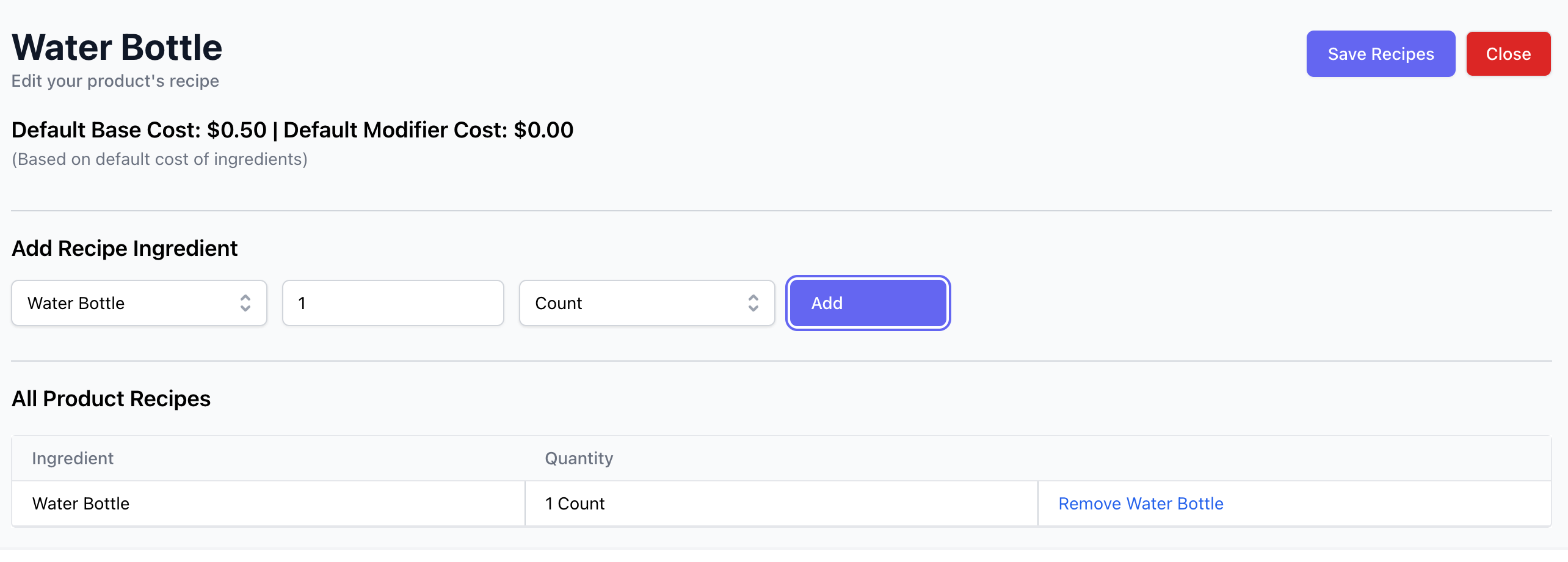Click the Save Recipes button
This screenshot has height=562, width=1568.
pyautogui.click(x=1381, y=54)
